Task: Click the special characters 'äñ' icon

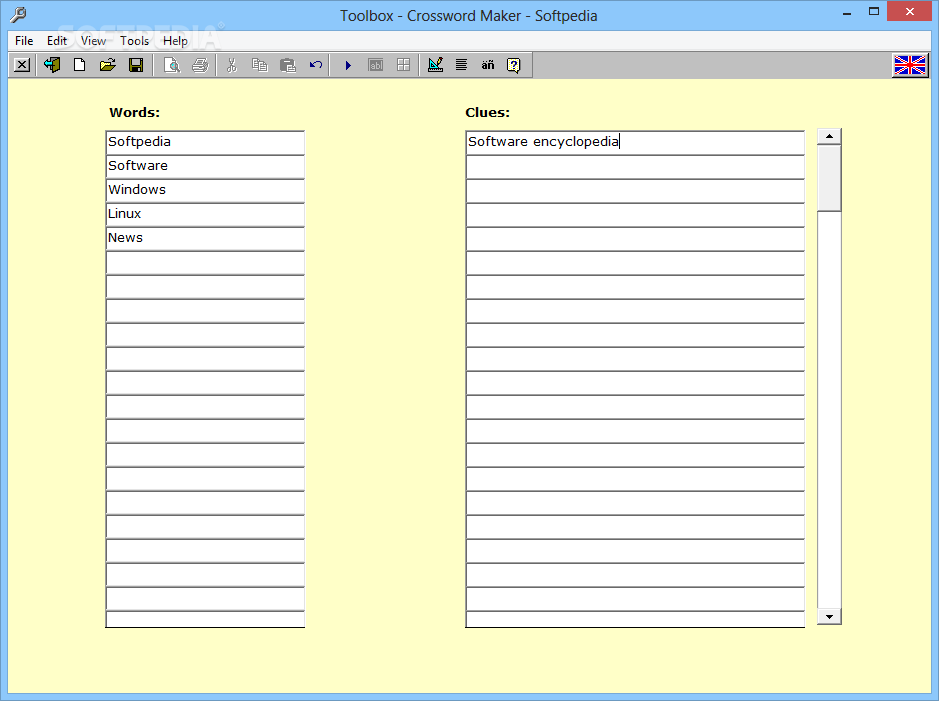Action: (488, 65)
